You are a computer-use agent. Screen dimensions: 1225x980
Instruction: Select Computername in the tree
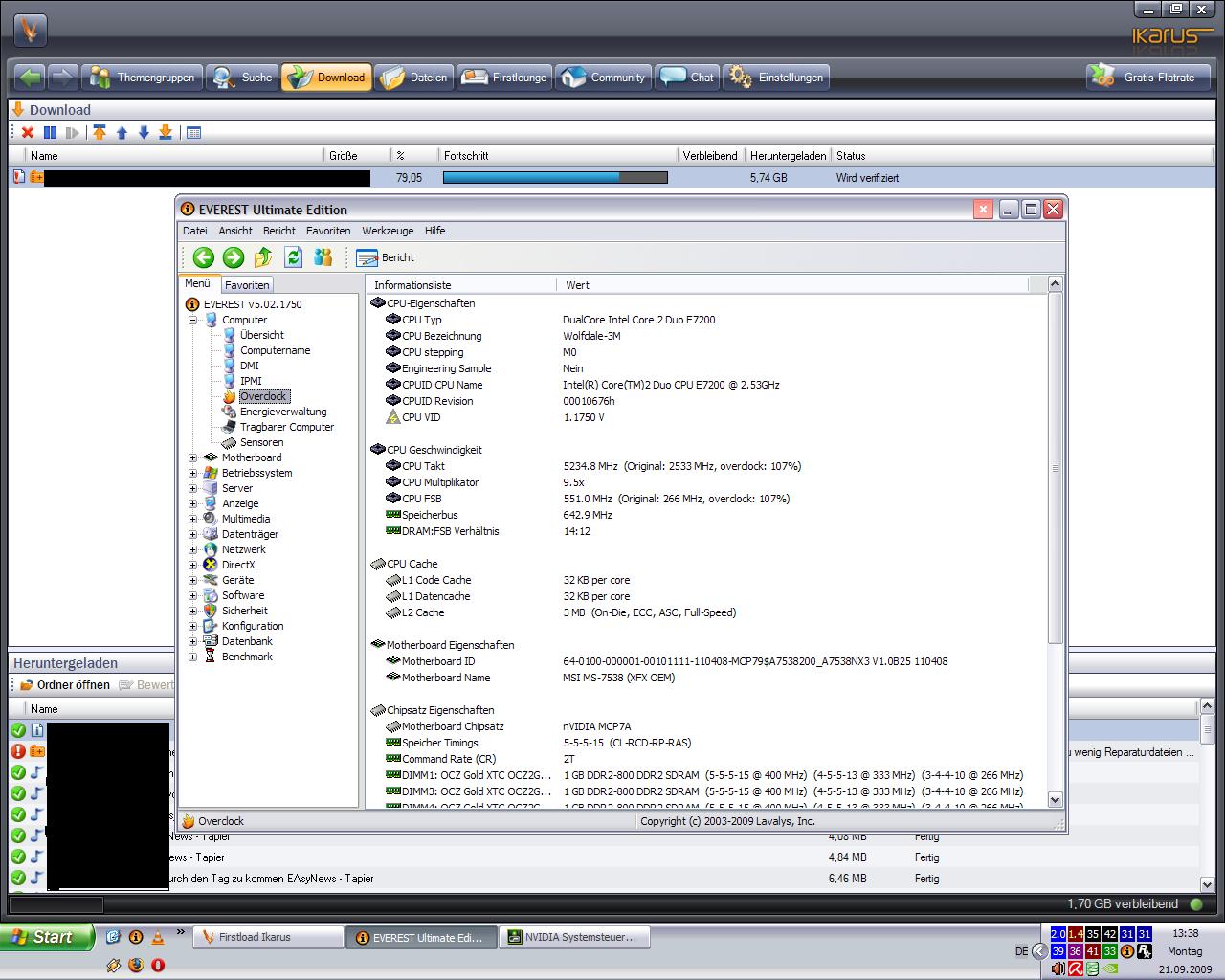[x=276, y=350]
